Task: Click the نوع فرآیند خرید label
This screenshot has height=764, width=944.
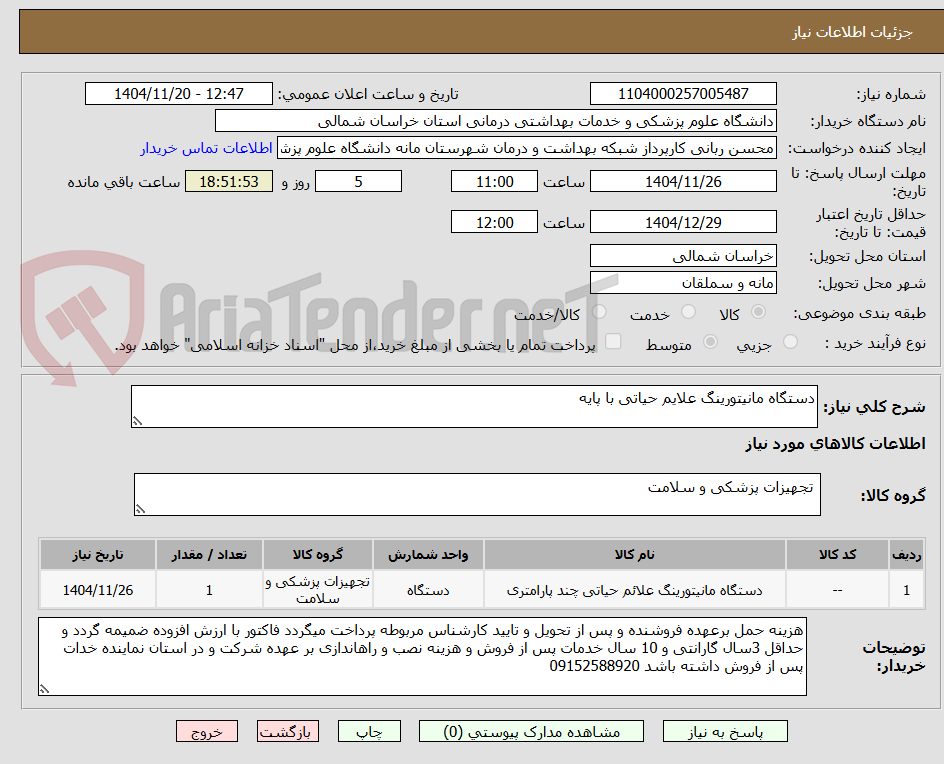Action: coord(875,343)
